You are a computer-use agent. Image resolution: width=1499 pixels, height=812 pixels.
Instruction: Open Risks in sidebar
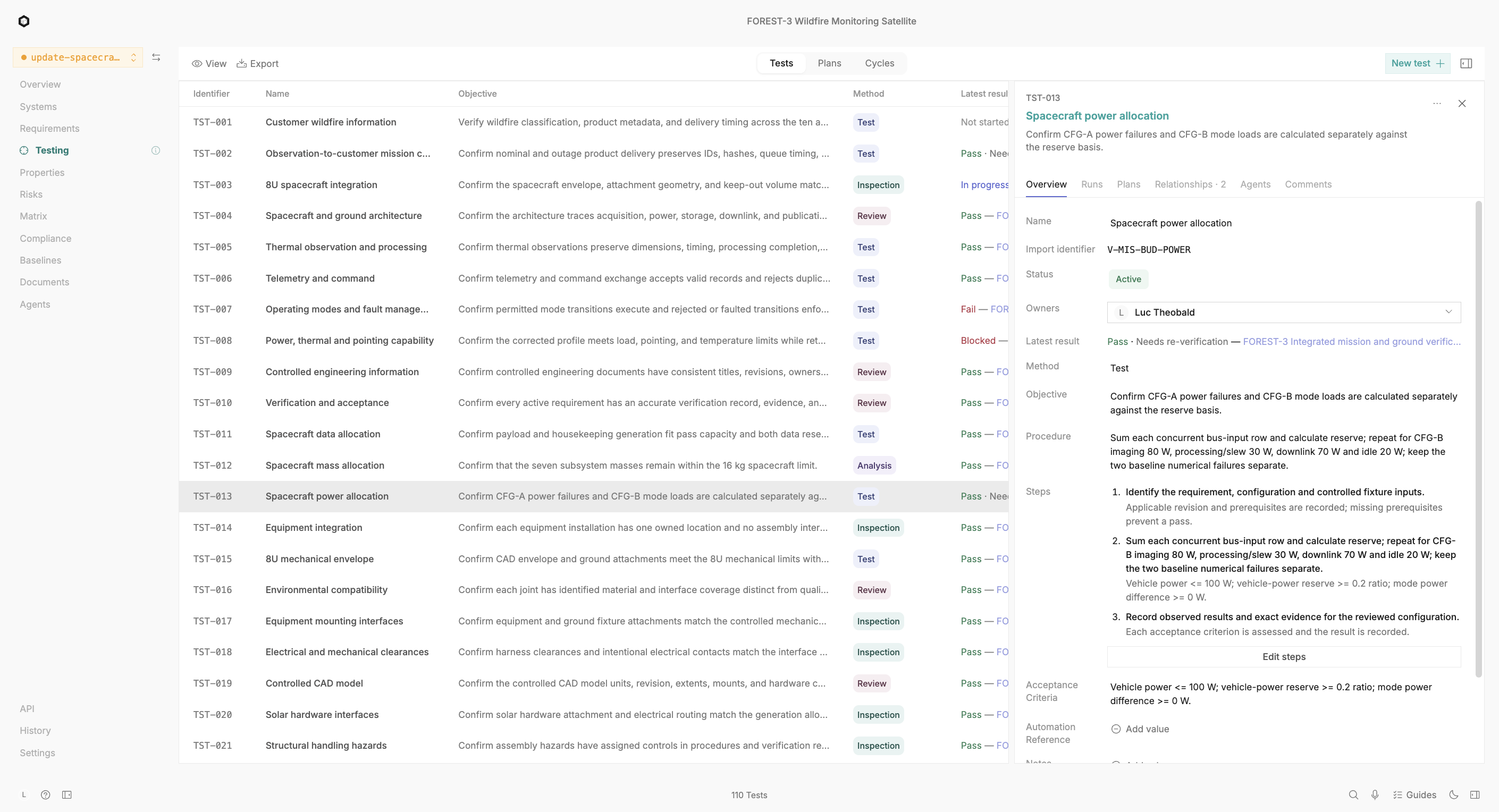[31, 194]
